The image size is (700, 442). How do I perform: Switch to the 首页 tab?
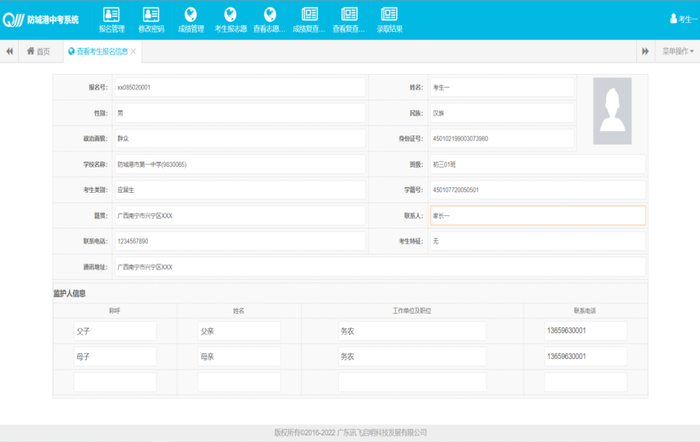pos(38,51)
